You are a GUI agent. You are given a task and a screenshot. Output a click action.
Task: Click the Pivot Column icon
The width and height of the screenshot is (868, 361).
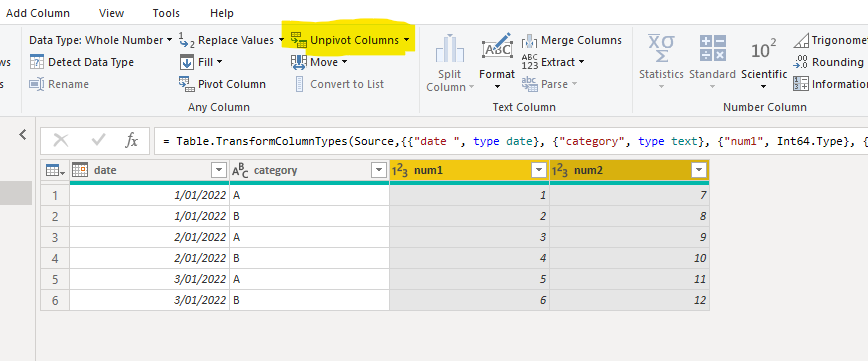point(187,84)
